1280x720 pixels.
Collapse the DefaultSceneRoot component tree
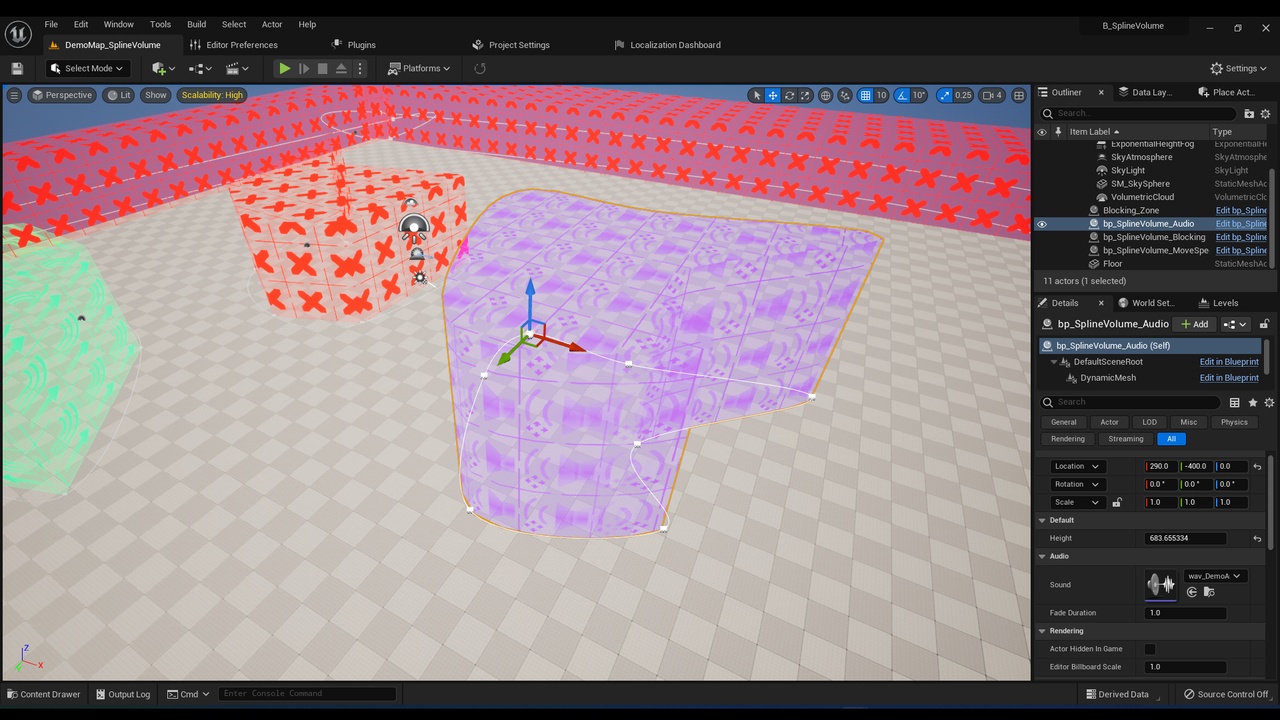[1053, 362]
